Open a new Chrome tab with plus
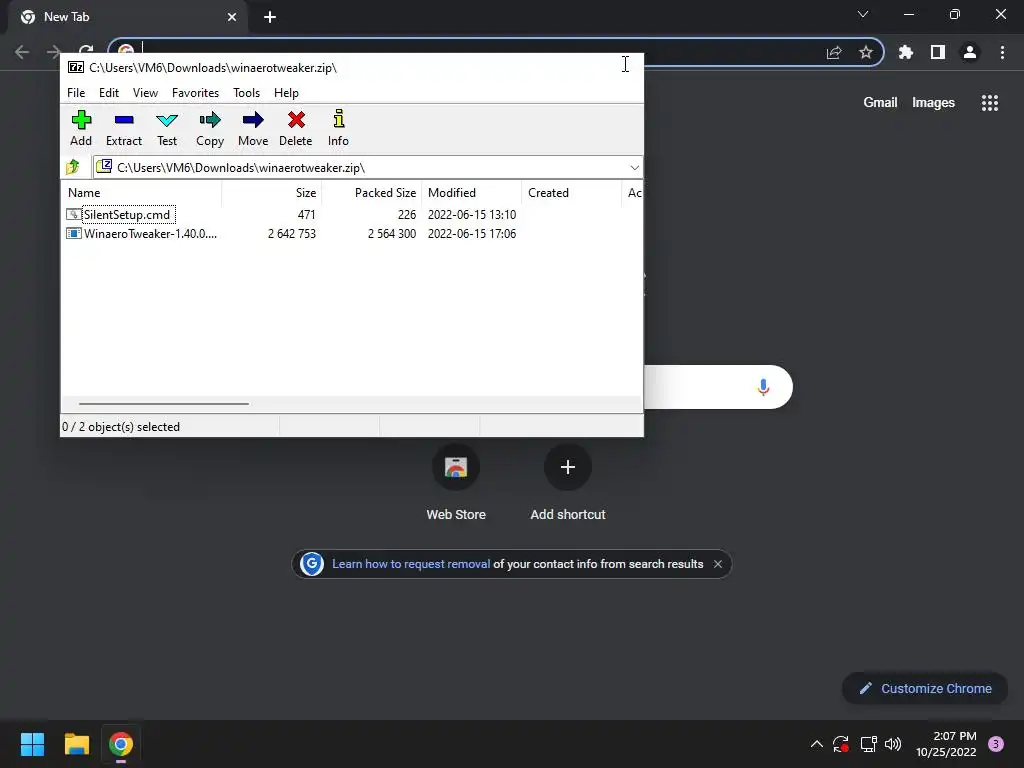Image resolution: width=1024 pixels, height=768 pixels. click(270, 17)
